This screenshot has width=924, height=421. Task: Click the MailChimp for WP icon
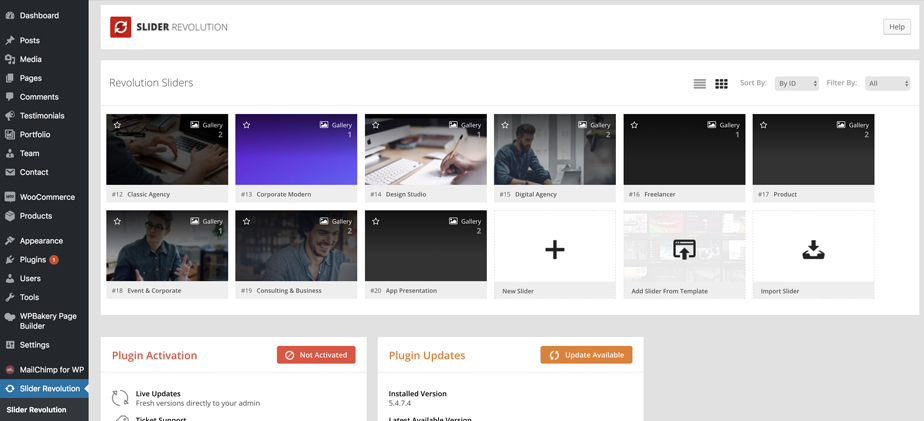pyautogui.click(x=9, y=370)
